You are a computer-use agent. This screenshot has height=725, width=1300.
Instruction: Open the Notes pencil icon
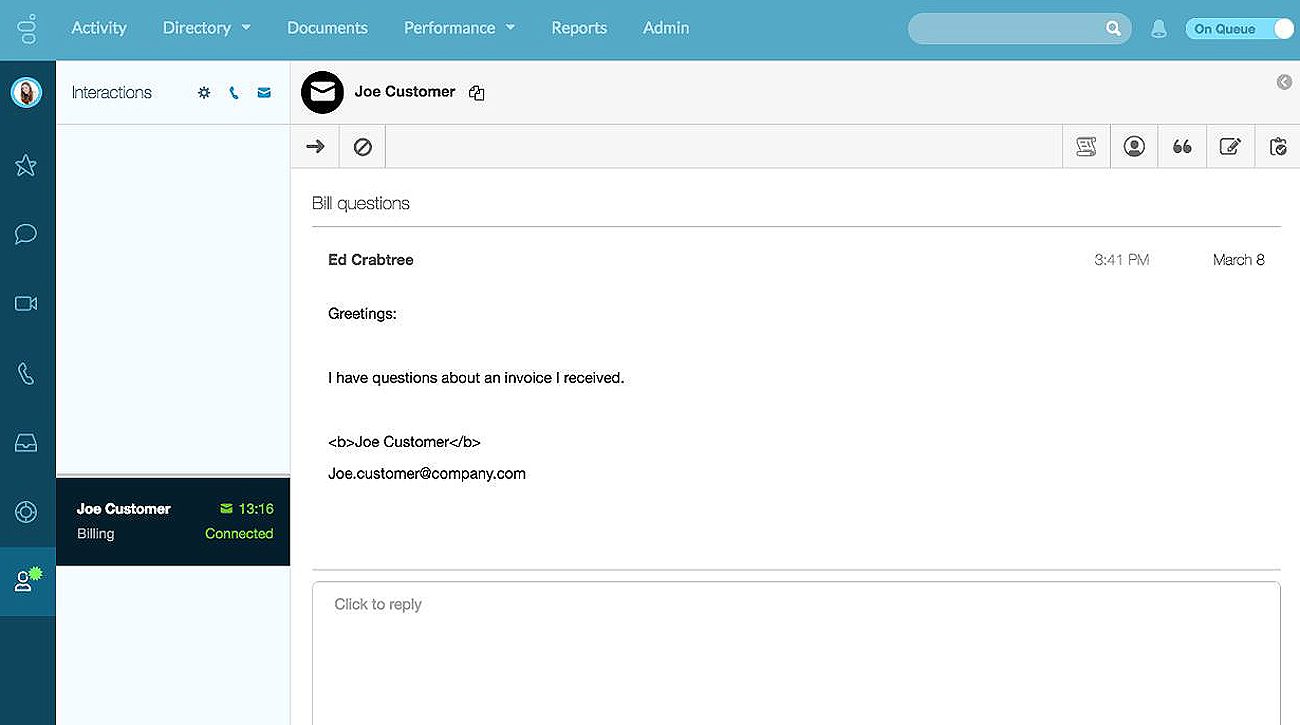point(1230,147)
